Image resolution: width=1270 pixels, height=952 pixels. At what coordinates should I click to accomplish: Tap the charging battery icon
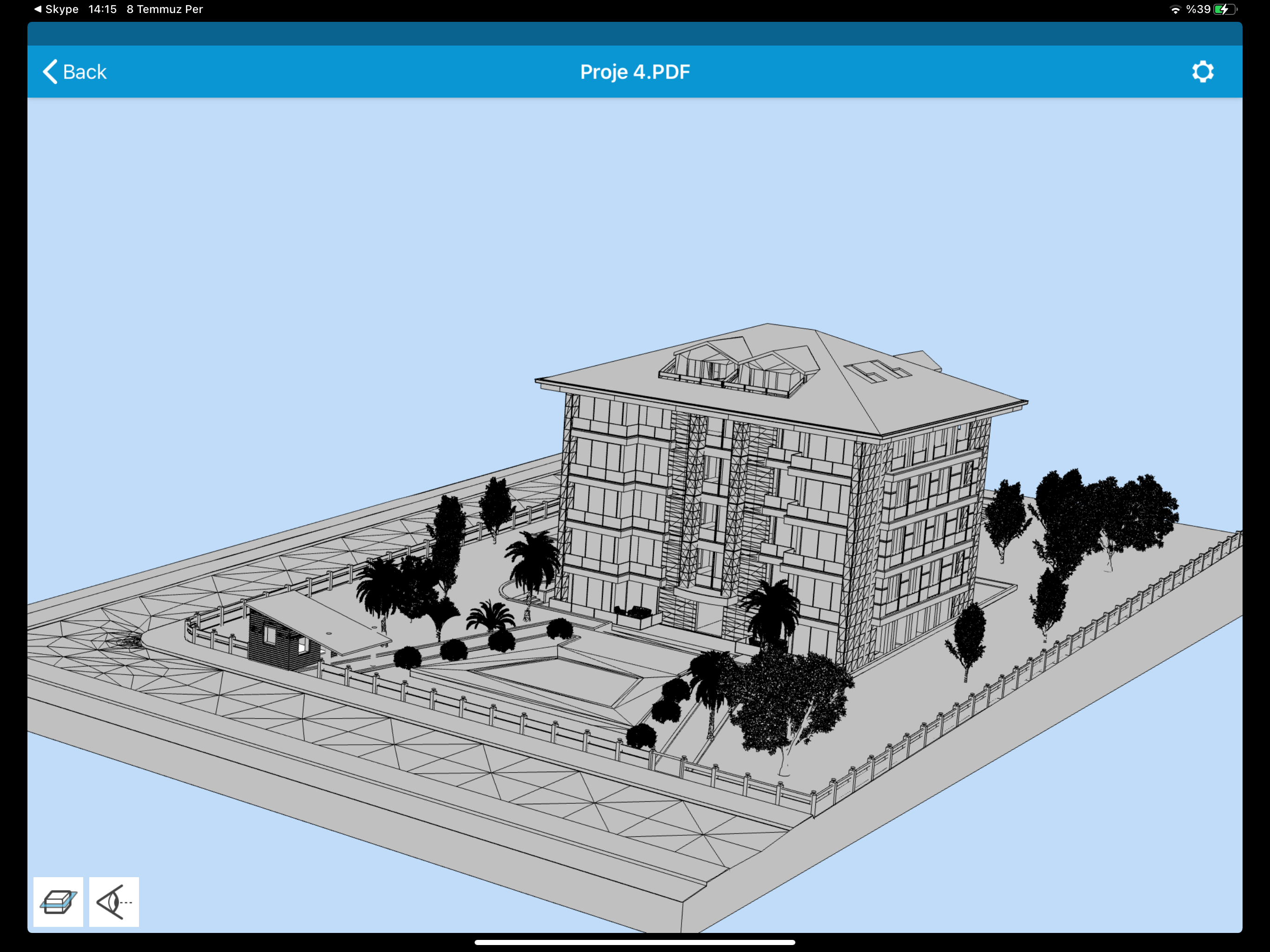click(1224, 9)
